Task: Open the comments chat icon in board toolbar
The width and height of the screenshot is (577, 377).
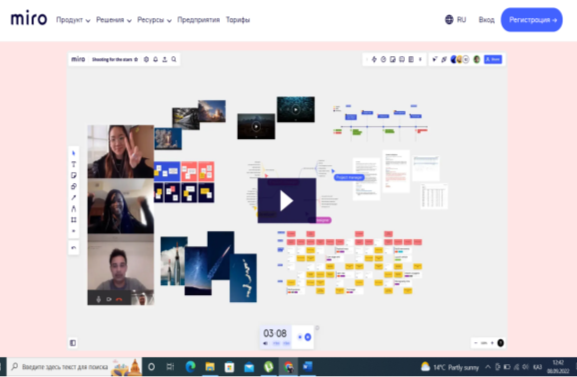Action: (x=402, y=59)
